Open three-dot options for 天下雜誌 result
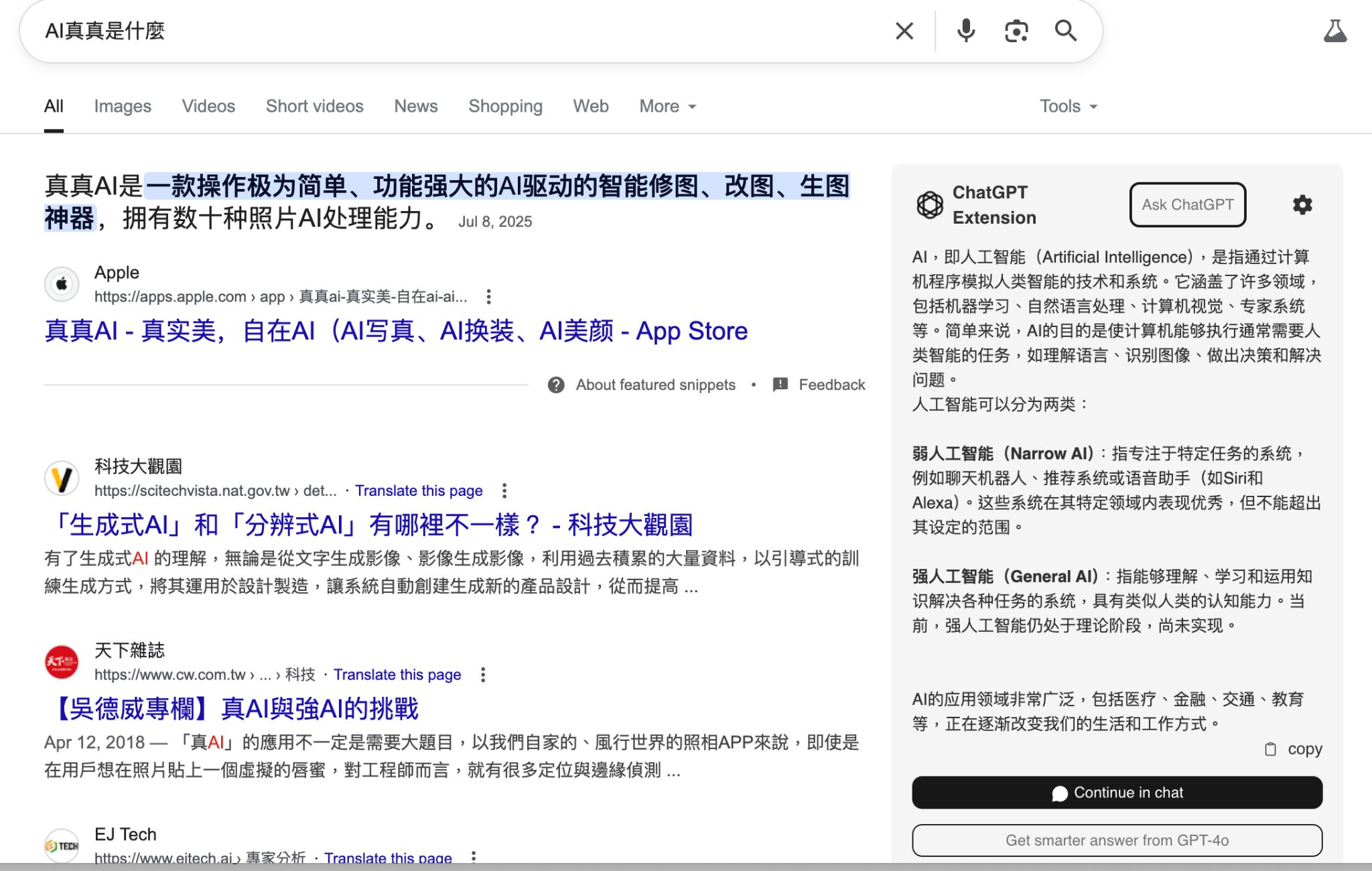 click(483, 675)
